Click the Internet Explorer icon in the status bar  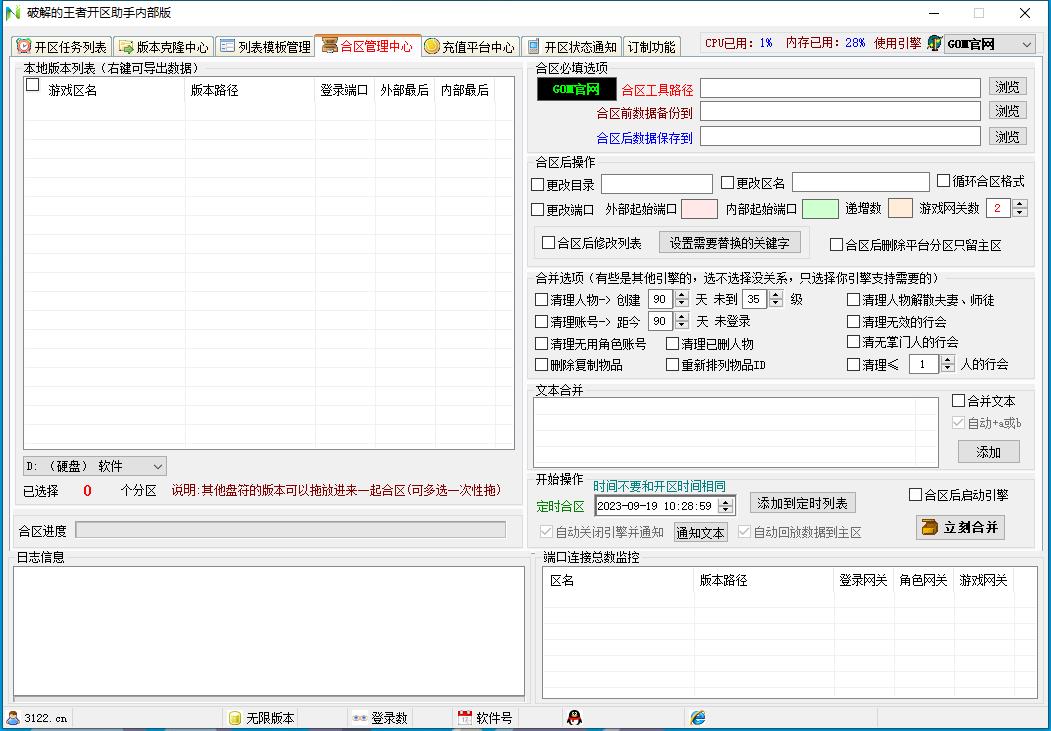coord(698,717)
